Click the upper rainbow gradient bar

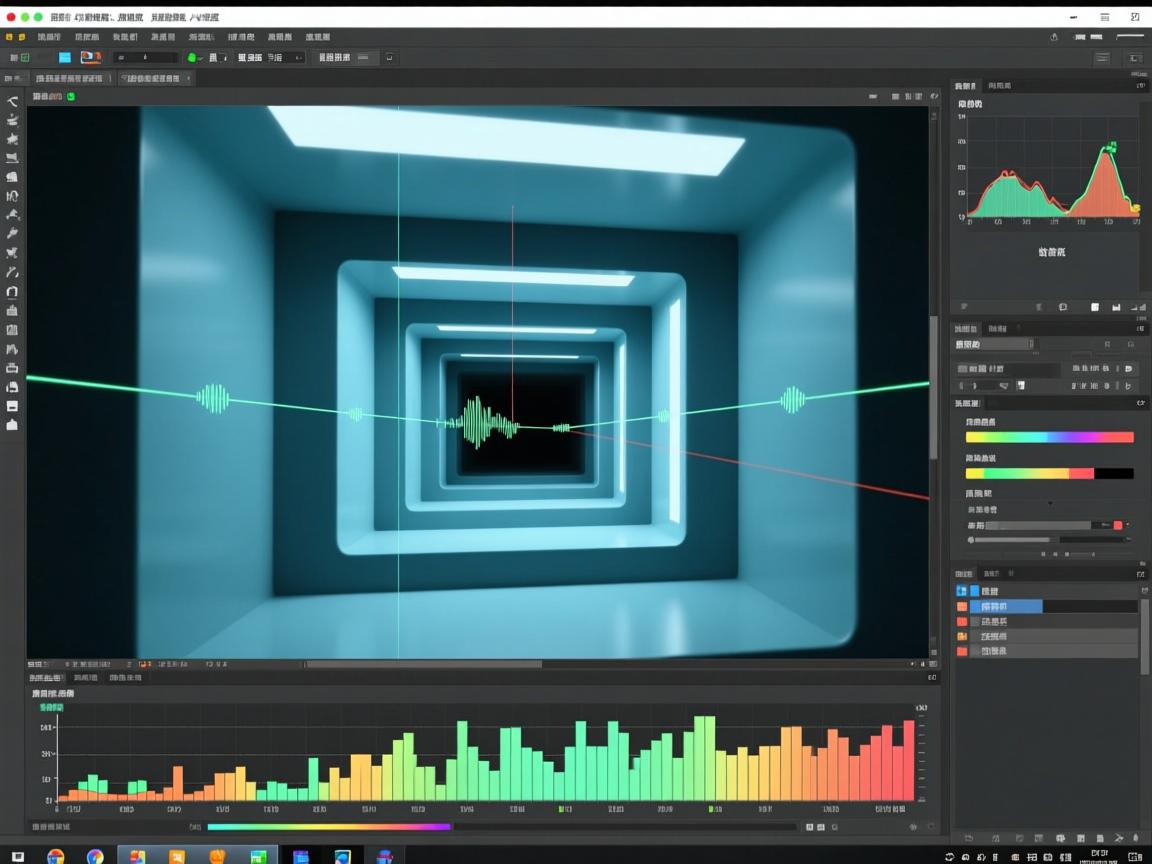pyautogui.click(x=1049, y=437)
